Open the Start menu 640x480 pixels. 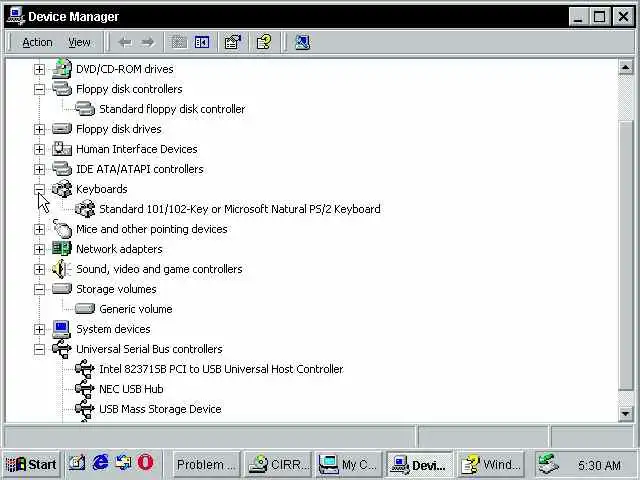[31, 464]
